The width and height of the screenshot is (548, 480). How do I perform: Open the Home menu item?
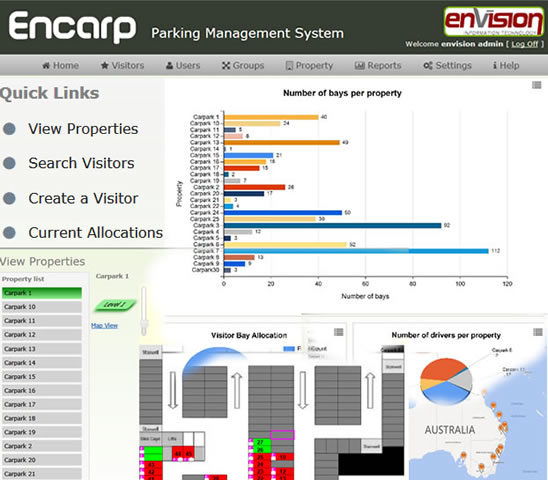click(60, 65)
